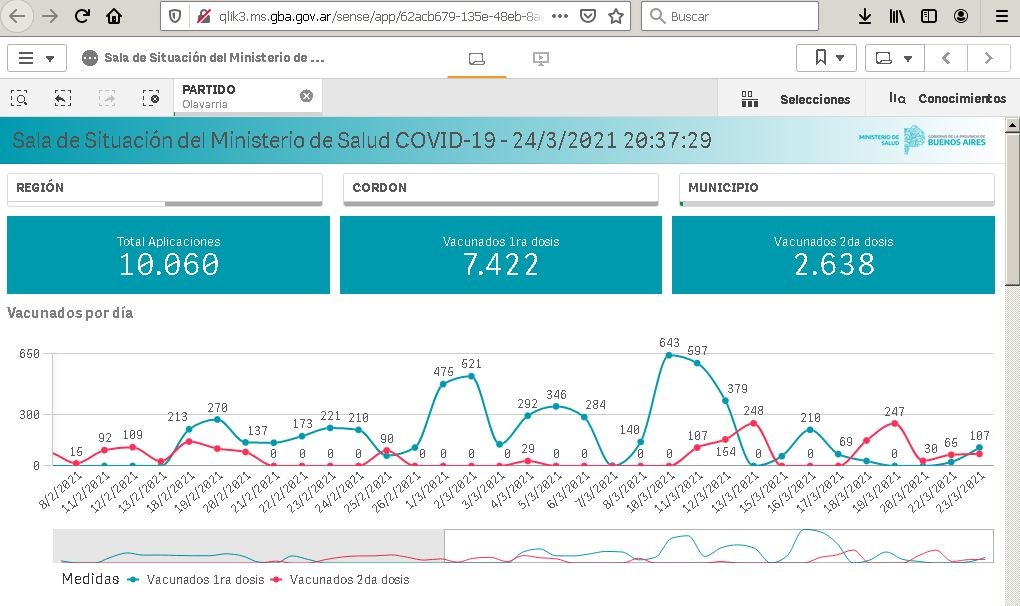Click the 650 y-axis value
This screenshot has width=1020, height=606.
tap(30, 354)
